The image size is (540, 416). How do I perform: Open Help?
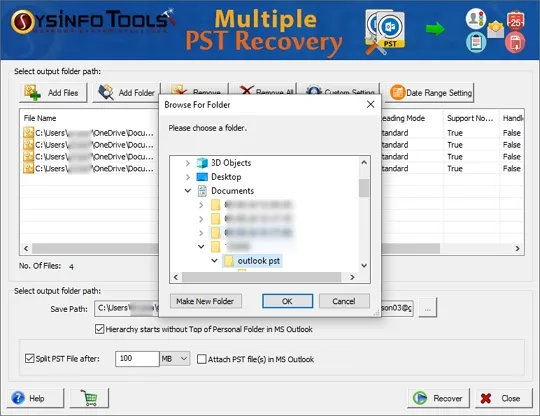35,398
